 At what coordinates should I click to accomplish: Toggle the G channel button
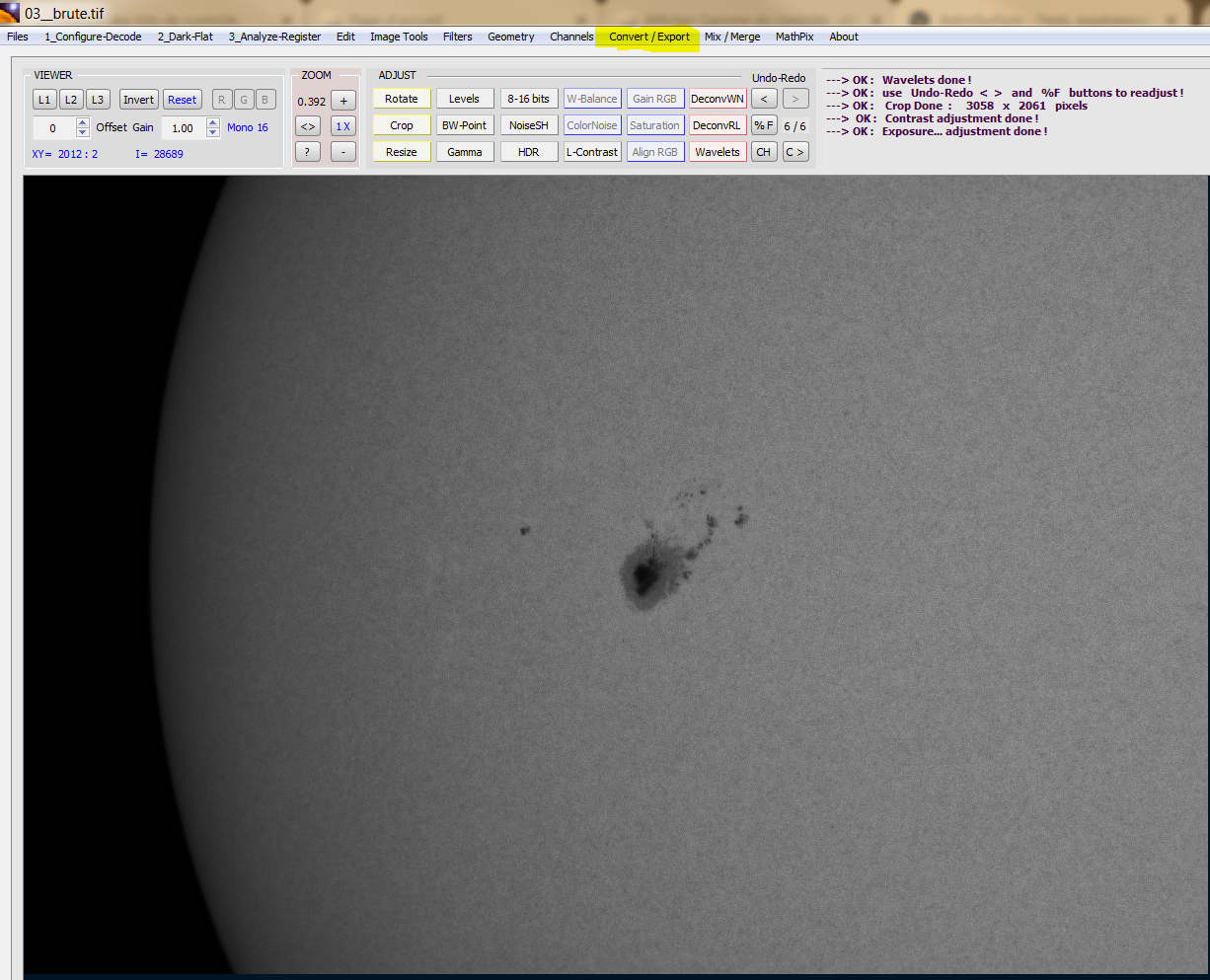[x=244, y=100]
